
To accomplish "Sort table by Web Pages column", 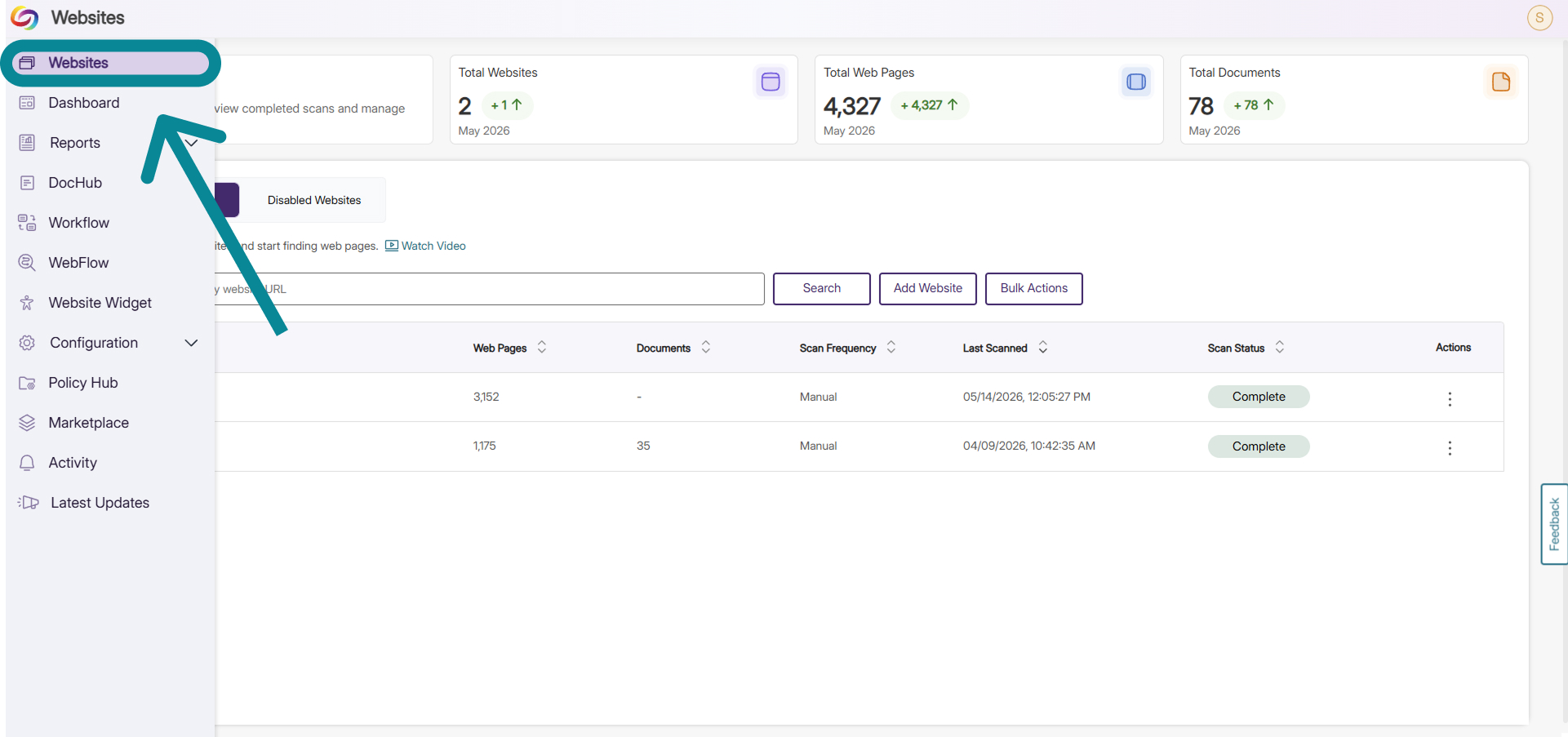I will 542,348.
